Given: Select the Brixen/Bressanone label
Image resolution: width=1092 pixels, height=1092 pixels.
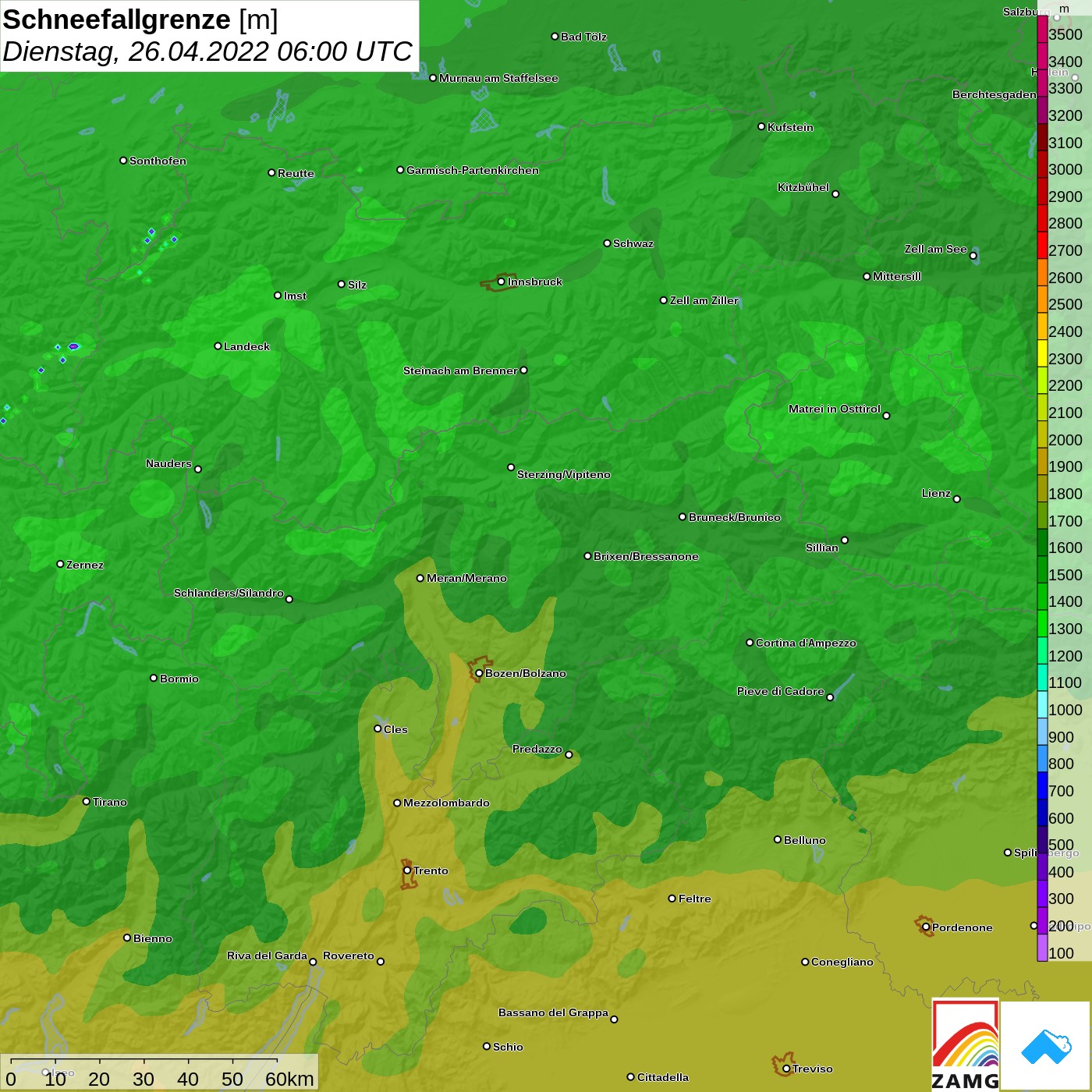Looking at the screenshot, I should pyautogui.click(x=646, y=556).
